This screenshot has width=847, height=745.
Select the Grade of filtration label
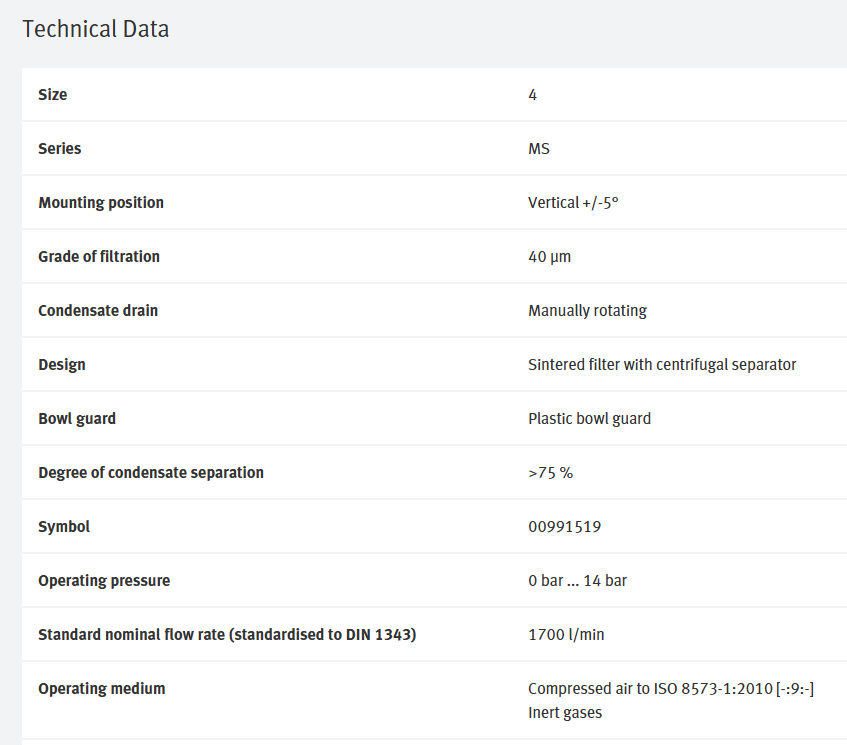tap(99, 257)
